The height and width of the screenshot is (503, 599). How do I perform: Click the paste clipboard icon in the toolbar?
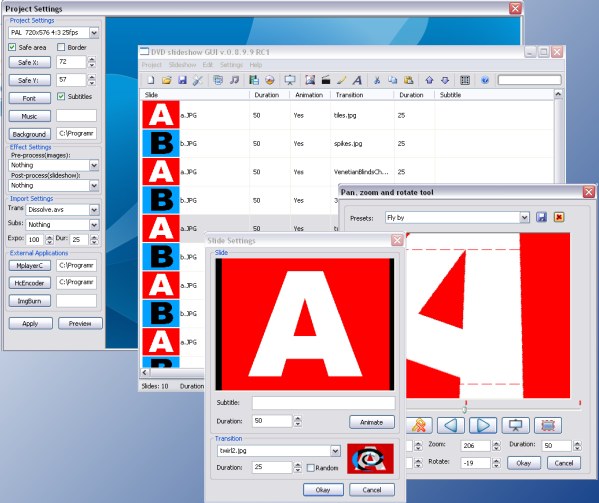[409, 80]
